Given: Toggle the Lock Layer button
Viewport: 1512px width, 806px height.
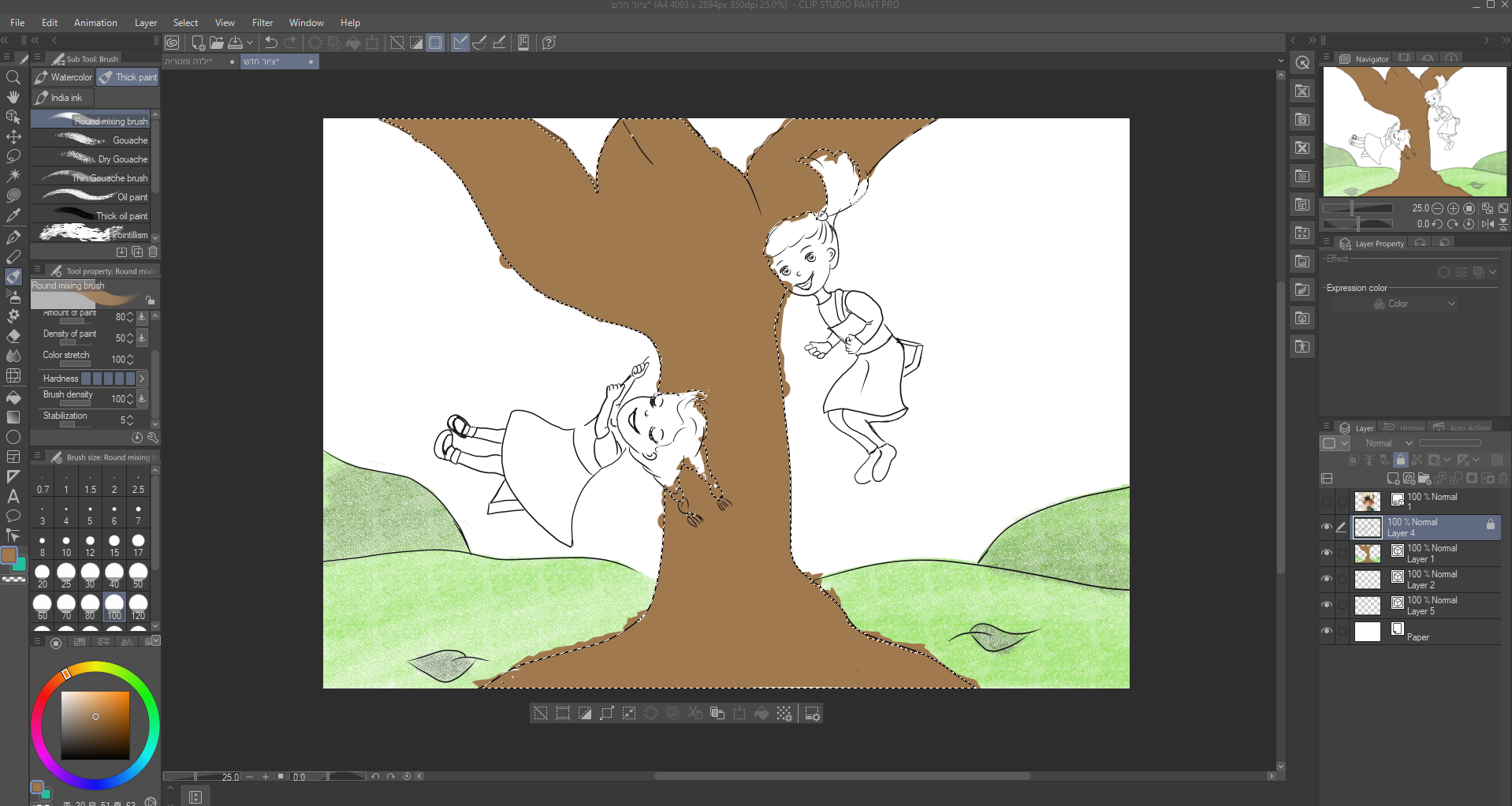Looking at the screenshot, I should coord(1400,460).
